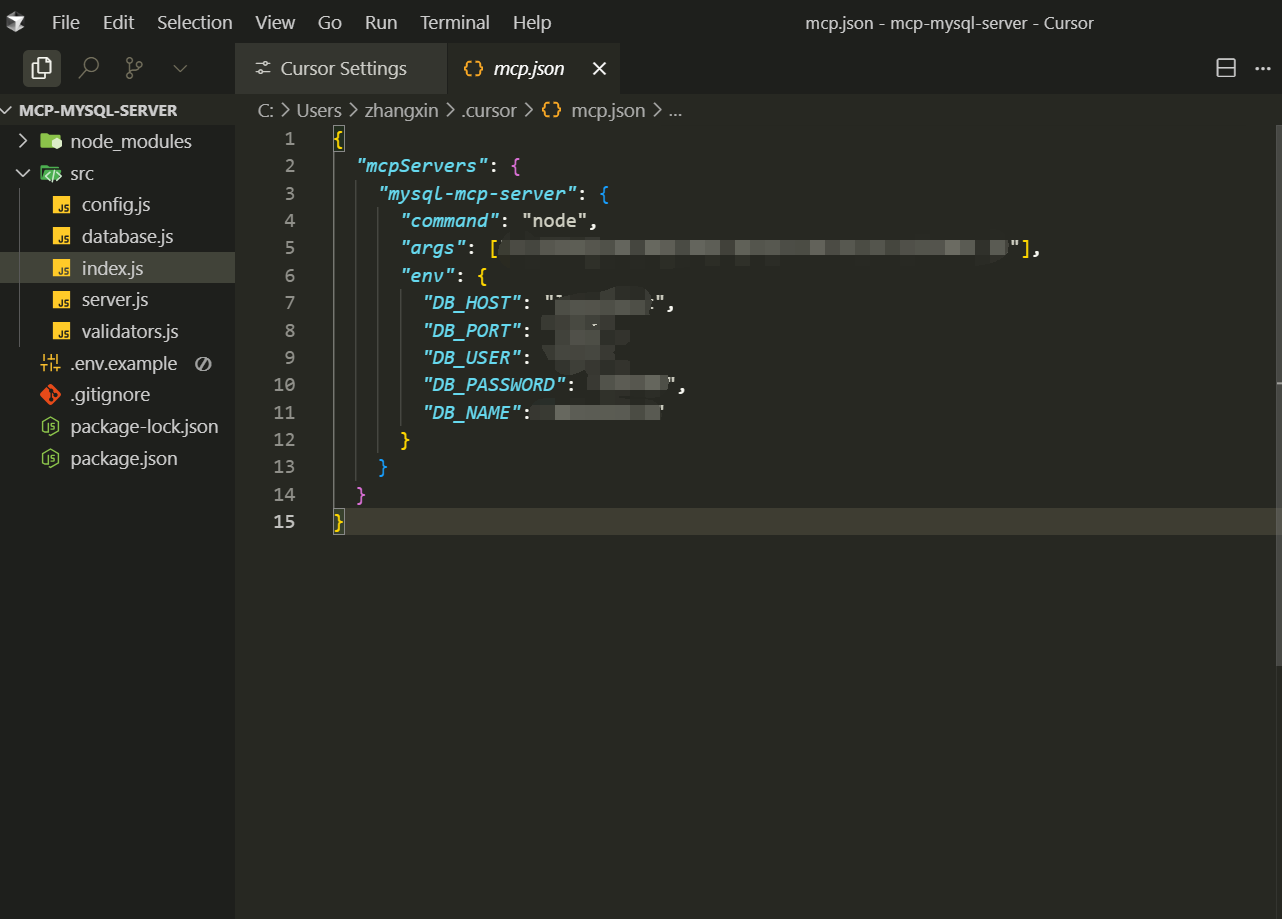Screen dimensions: 1282x919
Task: Switch to the Cursor Settings tab
Action: pyautogui.click(x=342, y=69)
